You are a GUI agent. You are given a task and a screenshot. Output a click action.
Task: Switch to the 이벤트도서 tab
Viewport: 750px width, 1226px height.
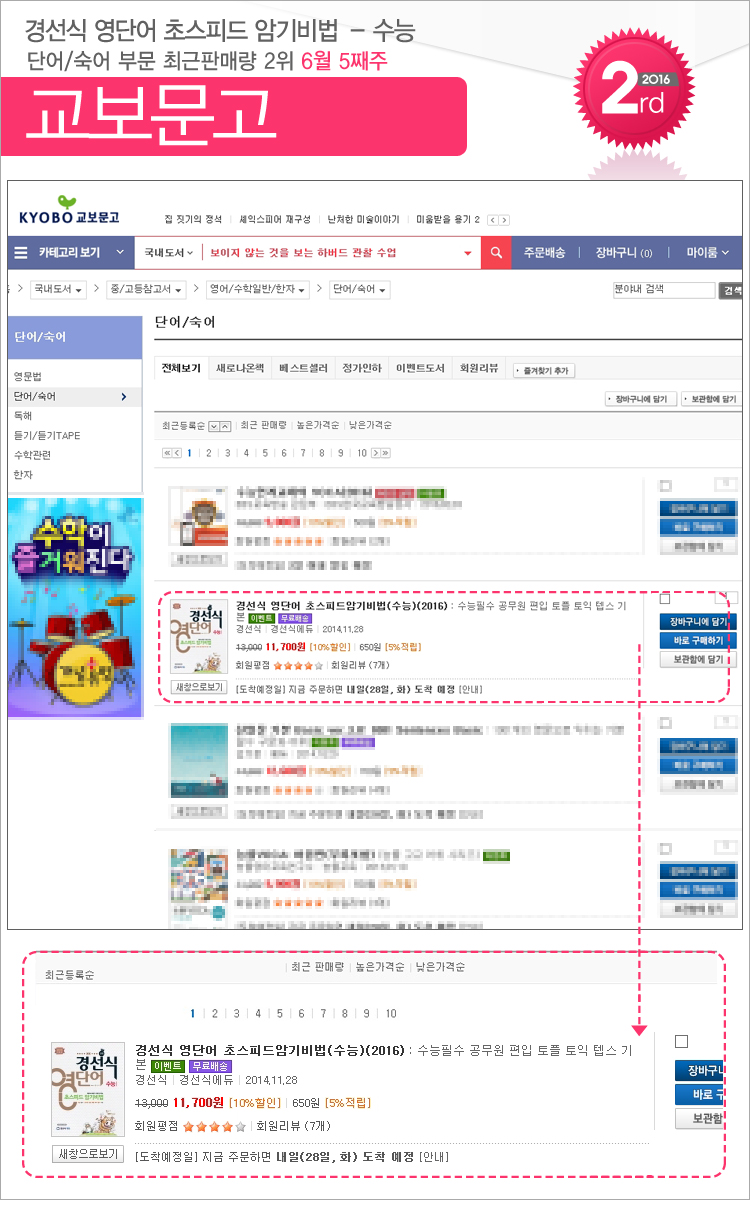(418, 369)
